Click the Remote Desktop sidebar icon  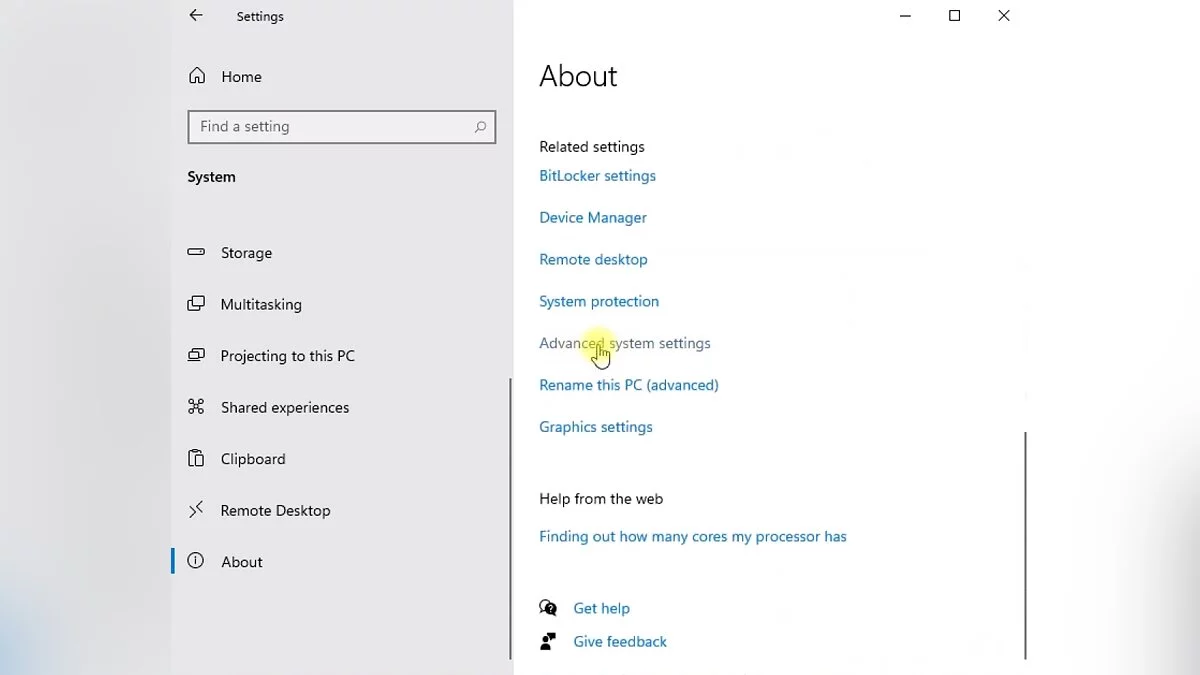click(197, 510)
